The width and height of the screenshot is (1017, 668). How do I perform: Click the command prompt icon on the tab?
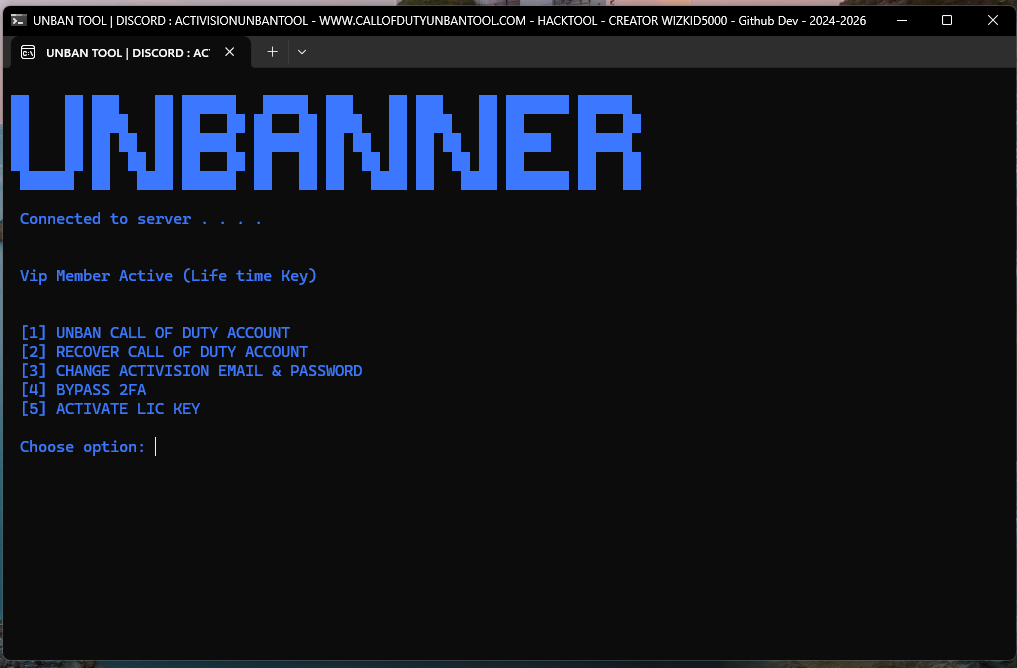click(28, 53)
